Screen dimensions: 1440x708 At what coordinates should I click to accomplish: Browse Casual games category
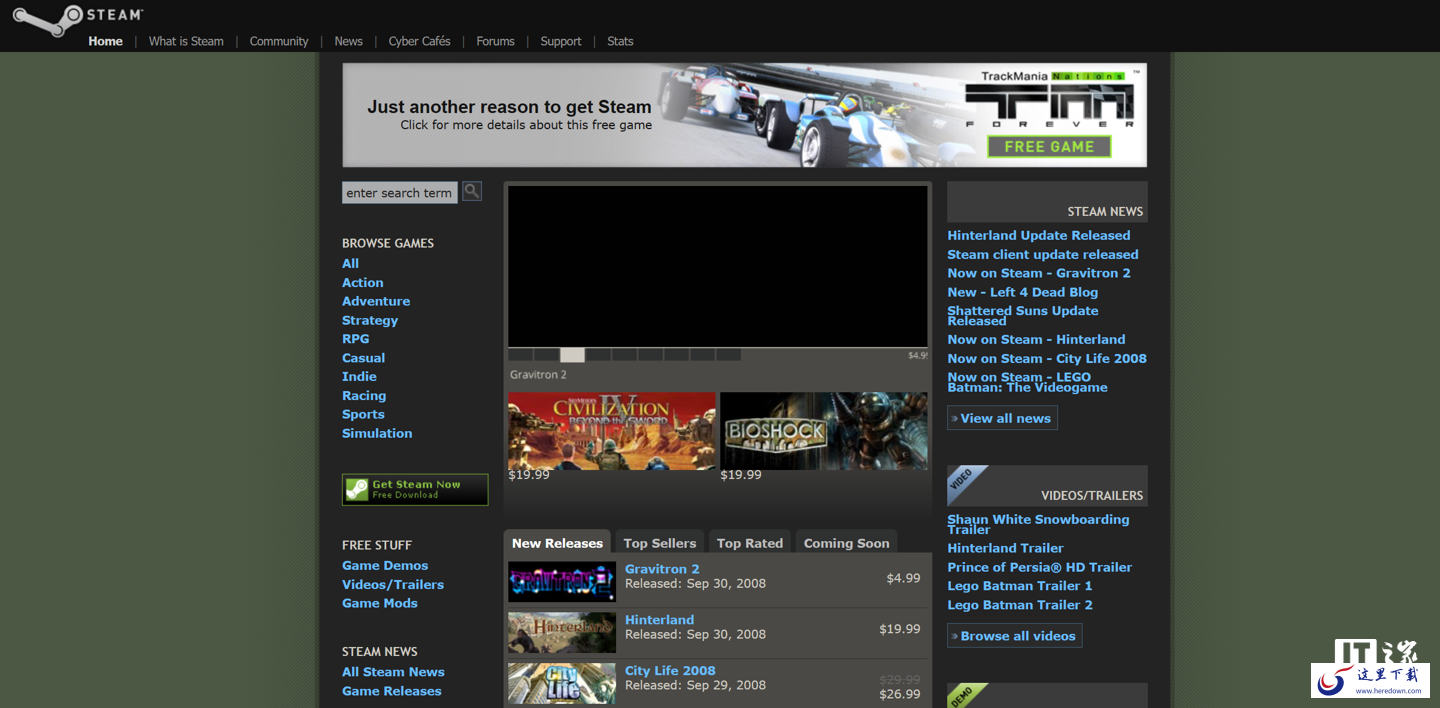tap(364, 358)
